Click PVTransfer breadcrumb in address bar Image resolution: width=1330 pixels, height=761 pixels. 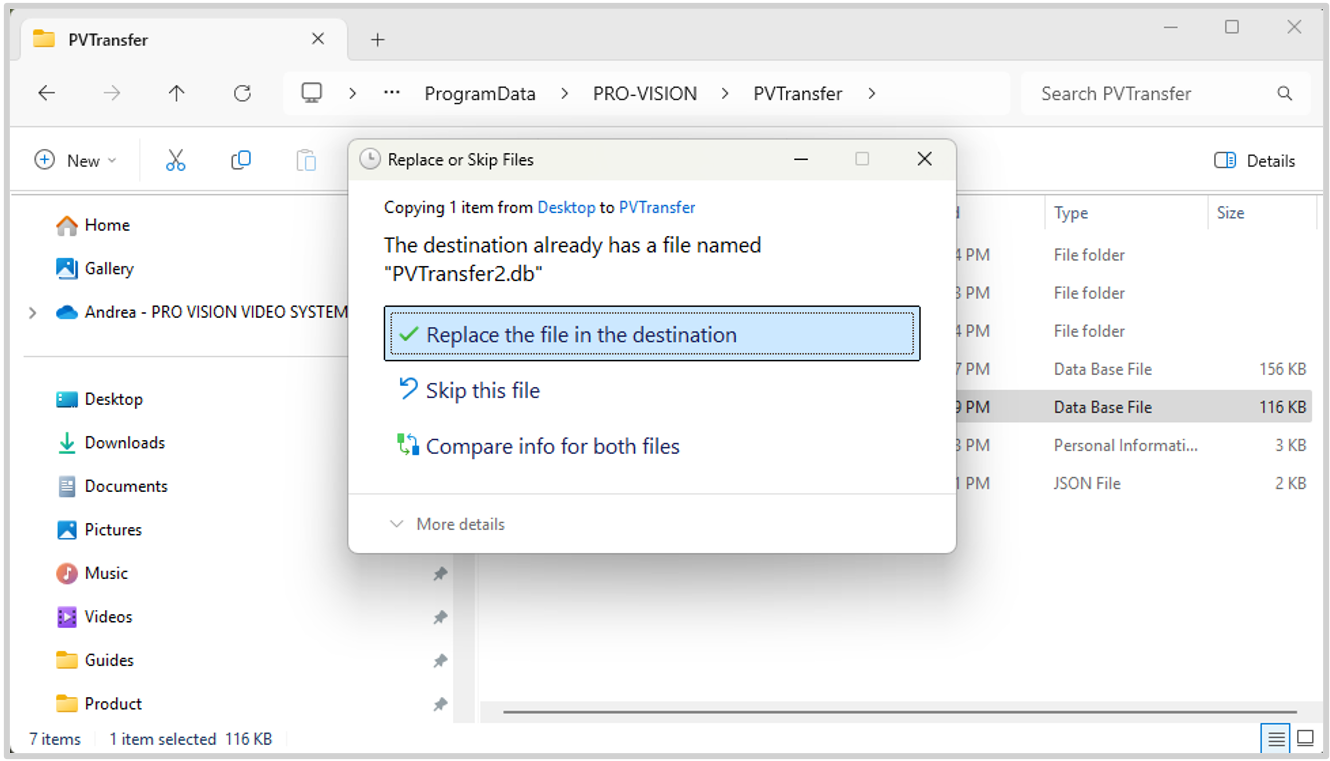click(798, 93)
